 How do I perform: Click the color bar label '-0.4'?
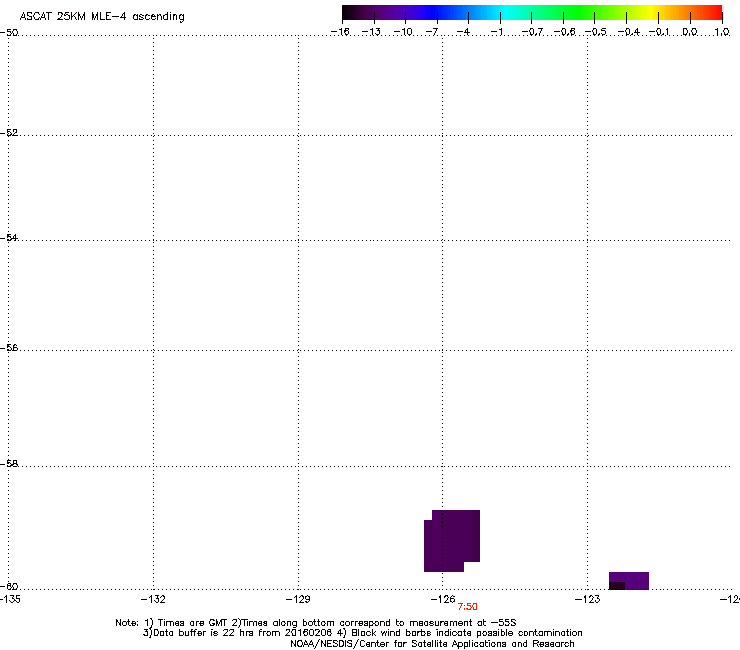[x=629, y=32]
